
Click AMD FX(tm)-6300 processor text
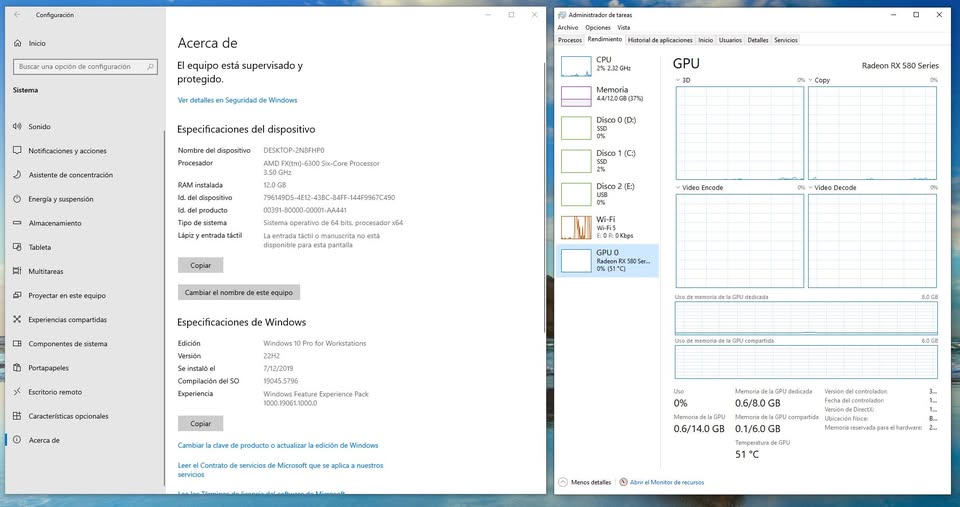coord(321,168)
